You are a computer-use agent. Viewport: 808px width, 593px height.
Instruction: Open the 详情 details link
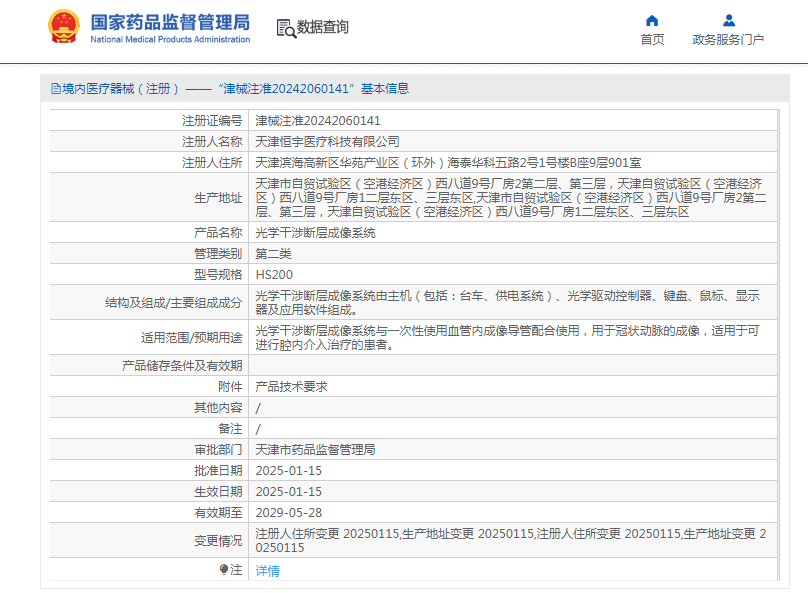click(x=267, y=570)
